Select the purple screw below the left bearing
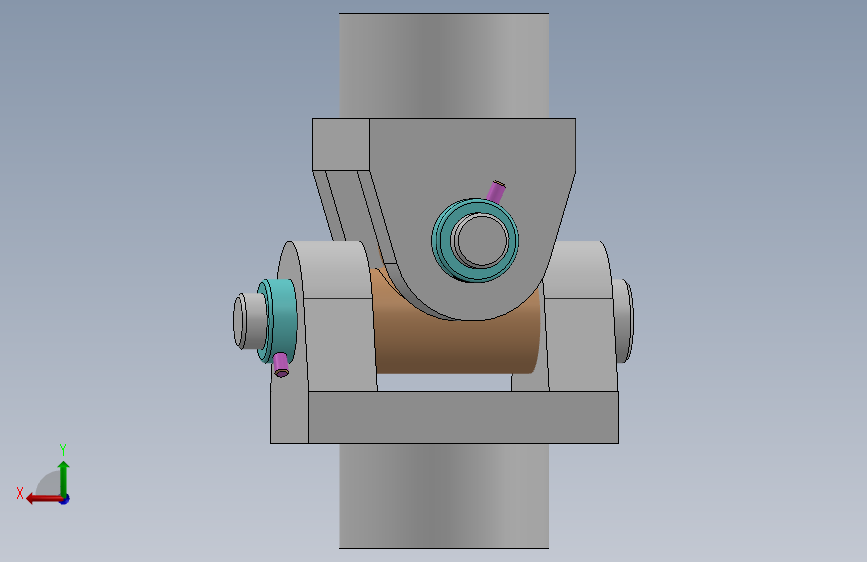 (281, 365)
